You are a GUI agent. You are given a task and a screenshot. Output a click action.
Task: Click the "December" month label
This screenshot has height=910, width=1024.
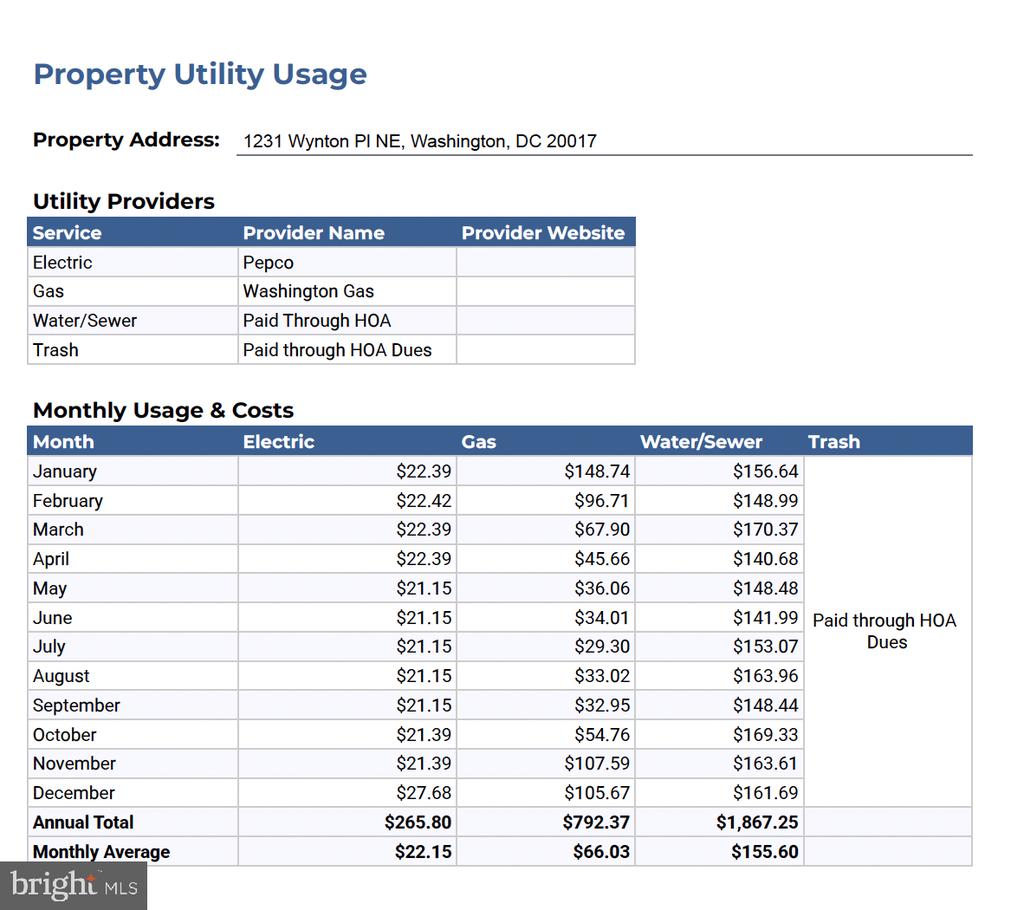pos(74,793)
